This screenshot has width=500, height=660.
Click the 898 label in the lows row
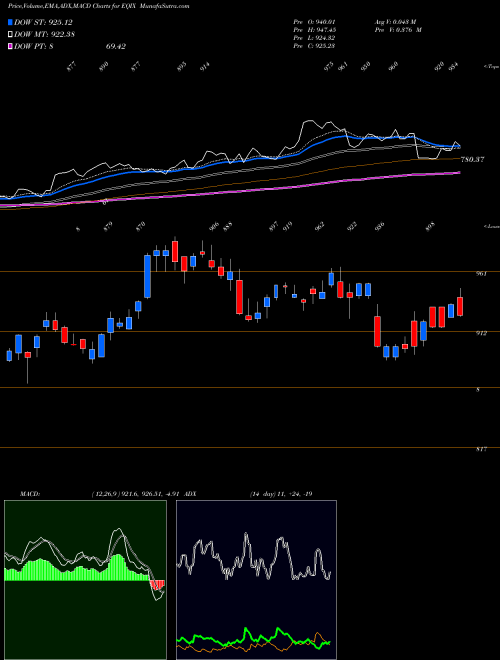431,226
